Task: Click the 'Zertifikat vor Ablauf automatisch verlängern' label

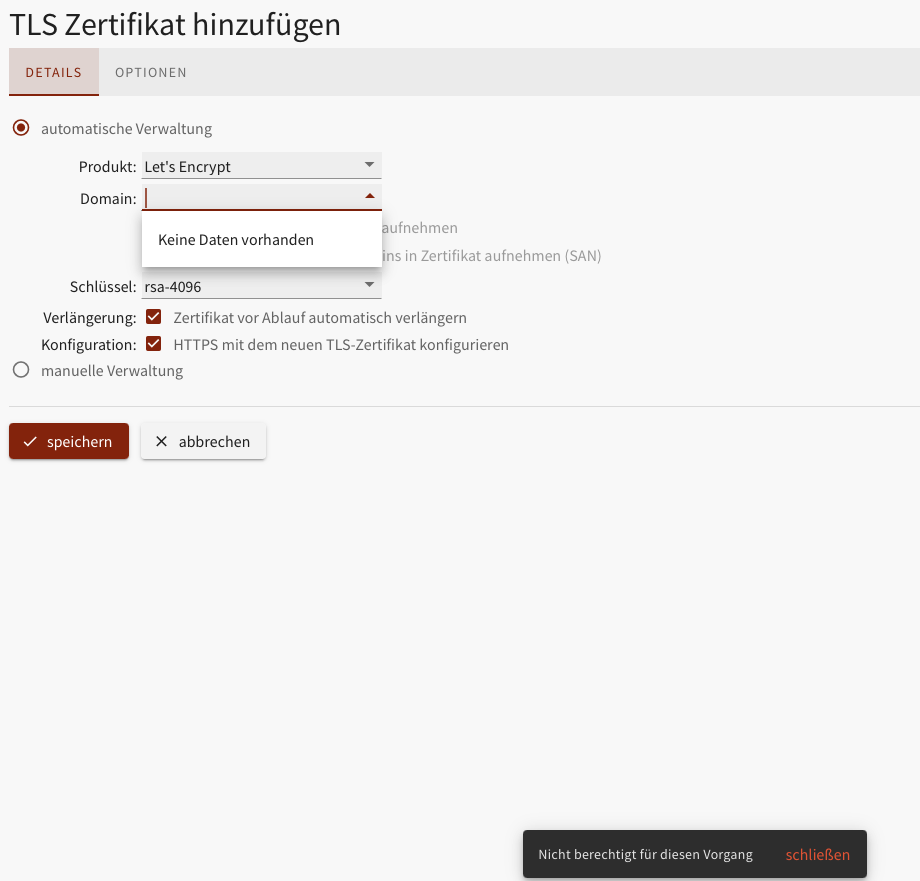Action: 320,318
